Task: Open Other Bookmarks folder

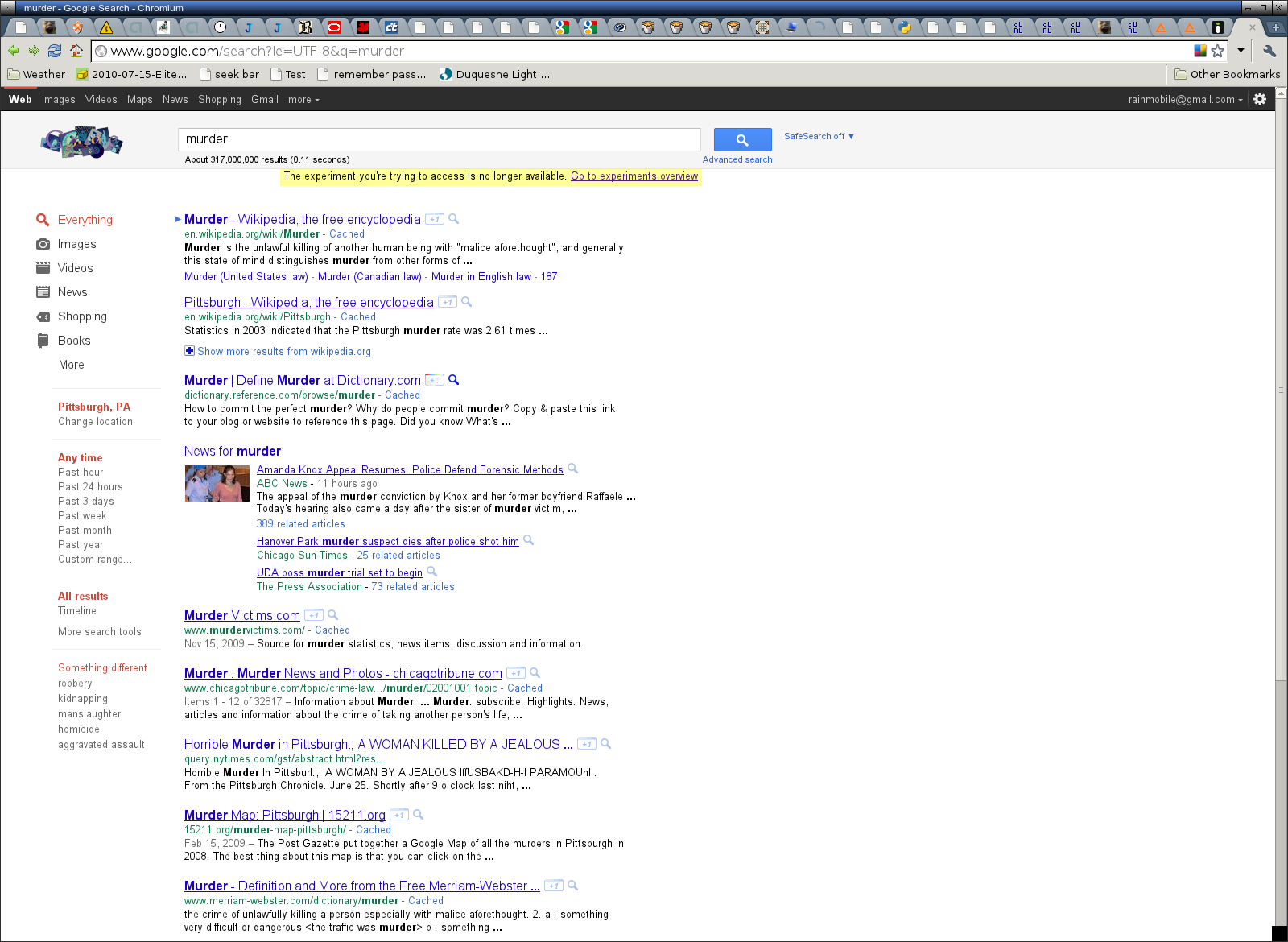Action: point(1227,74)
